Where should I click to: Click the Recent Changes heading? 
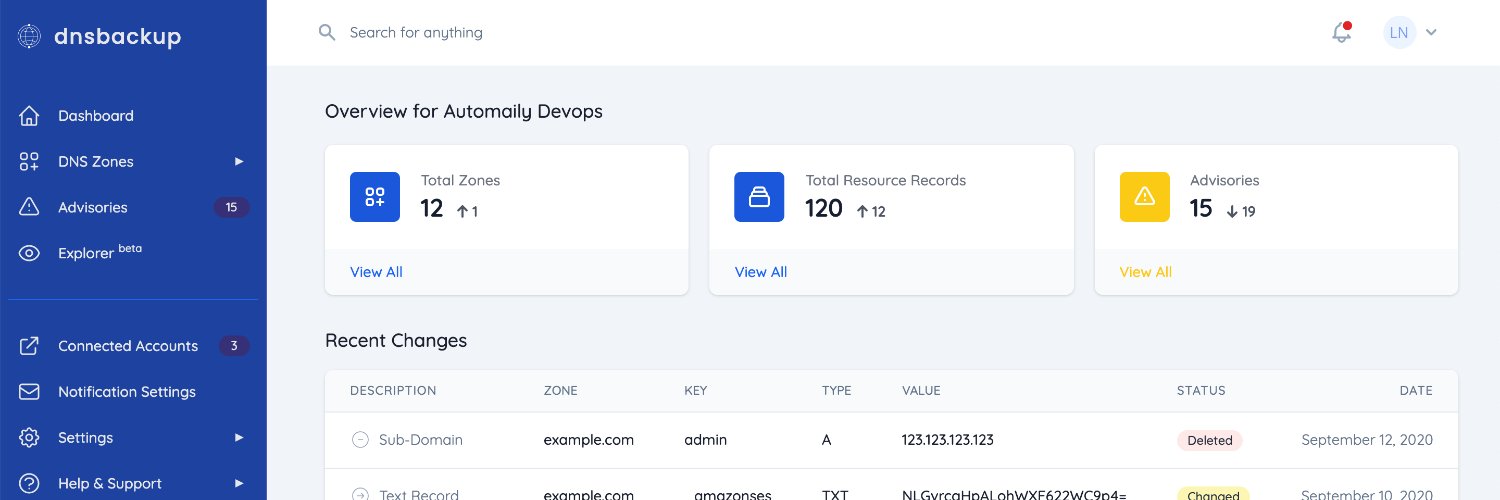coord(396,340)
